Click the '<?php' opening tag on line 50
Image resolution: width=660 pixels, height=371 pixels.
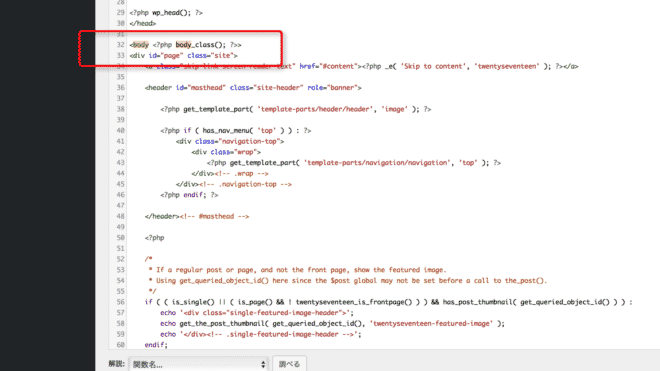click(x=154, y=238)
